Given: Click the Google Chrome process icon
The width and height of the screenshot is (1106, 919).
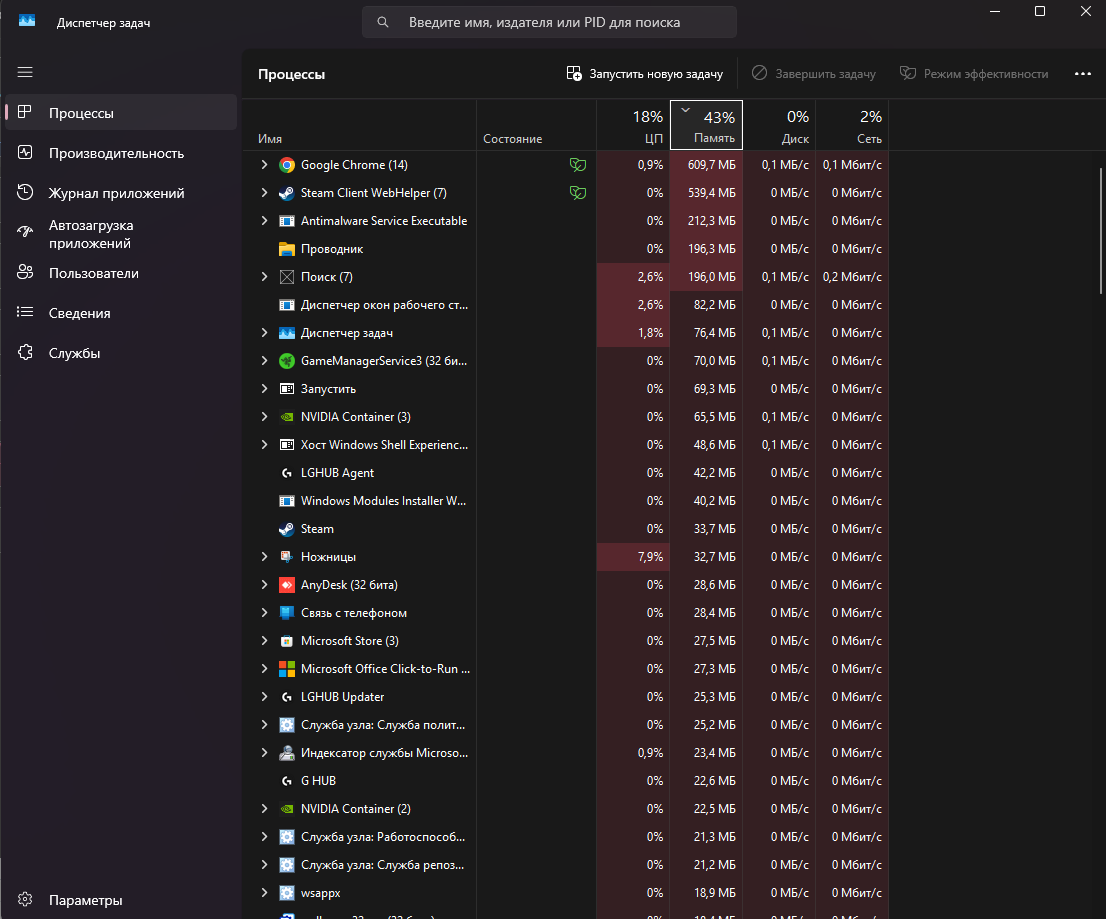Looking at the screenshot, I should (x=286, y=165).
